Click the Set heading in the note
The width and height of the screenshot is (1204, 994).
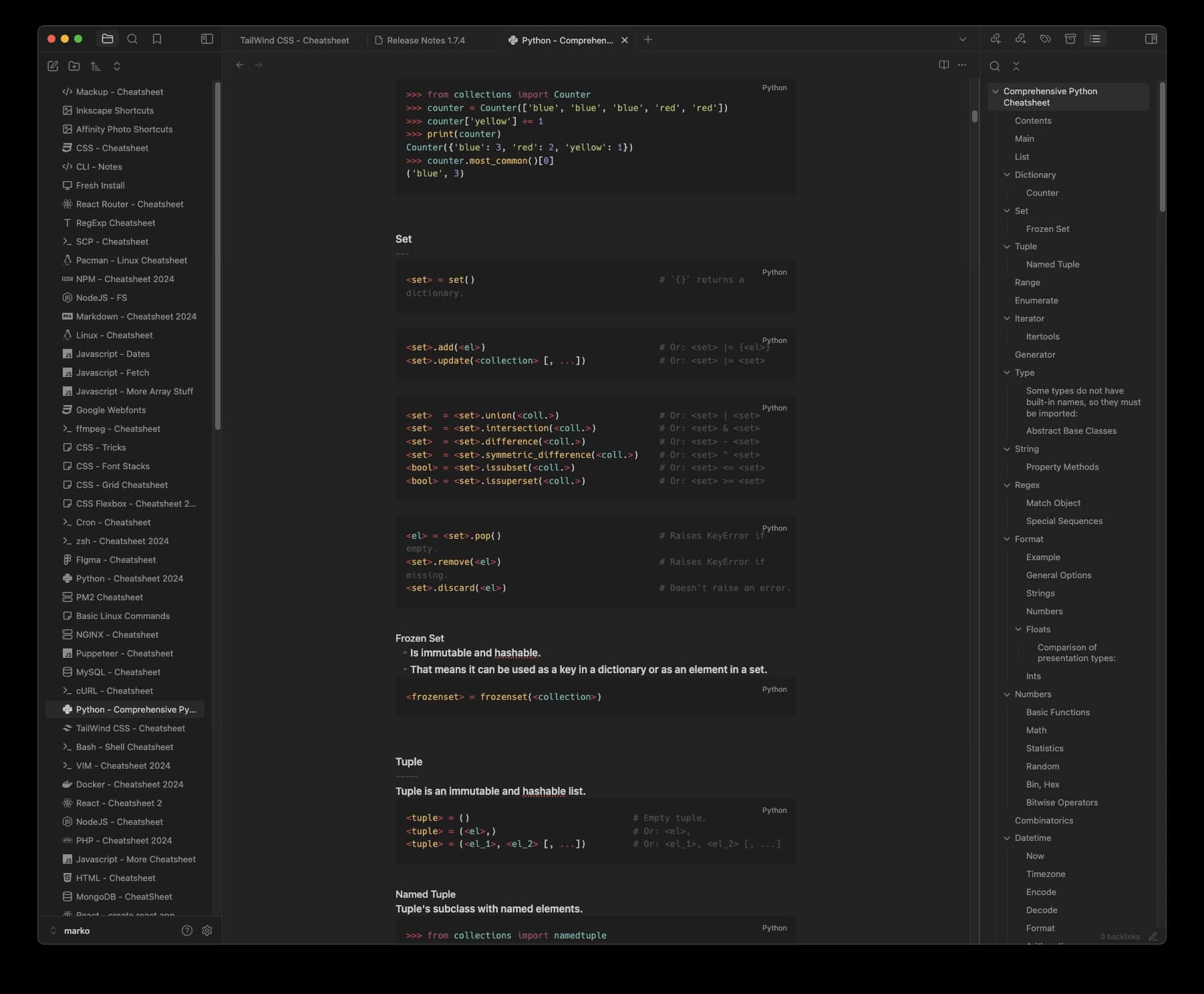403,239
